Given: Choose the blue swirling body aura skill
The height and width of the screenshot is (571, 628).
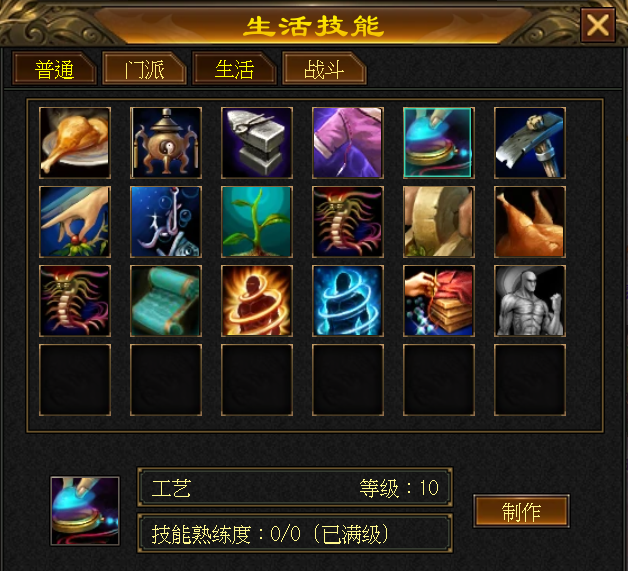Looking at the screenshot, I should pyautogui.click(x=348, y=300).
